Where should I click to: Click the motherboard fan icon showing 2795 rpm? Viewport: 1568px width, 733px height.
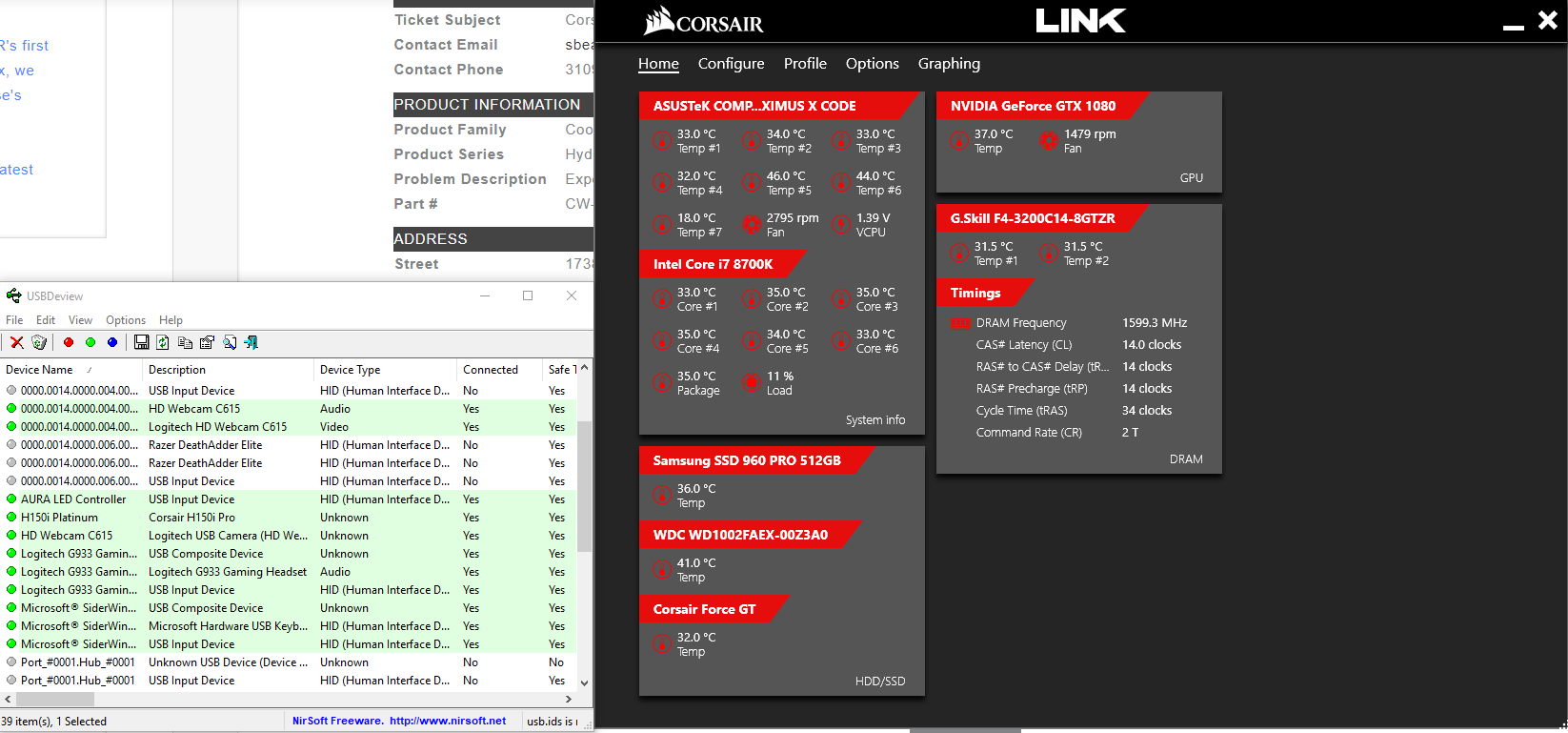[752, 225]
